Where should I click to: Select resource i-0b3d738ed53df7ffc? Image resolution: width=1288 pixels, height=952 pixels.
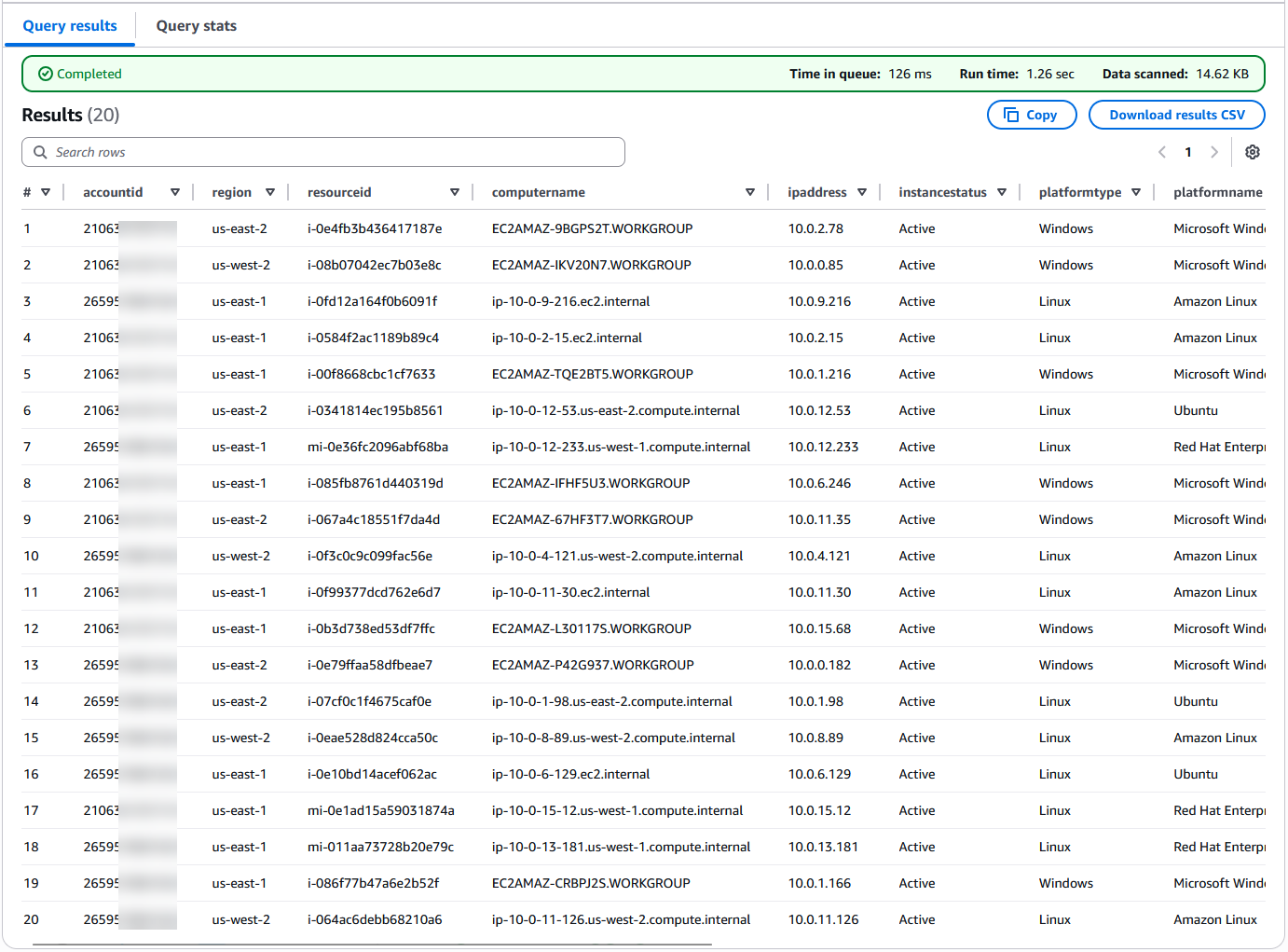372,628
